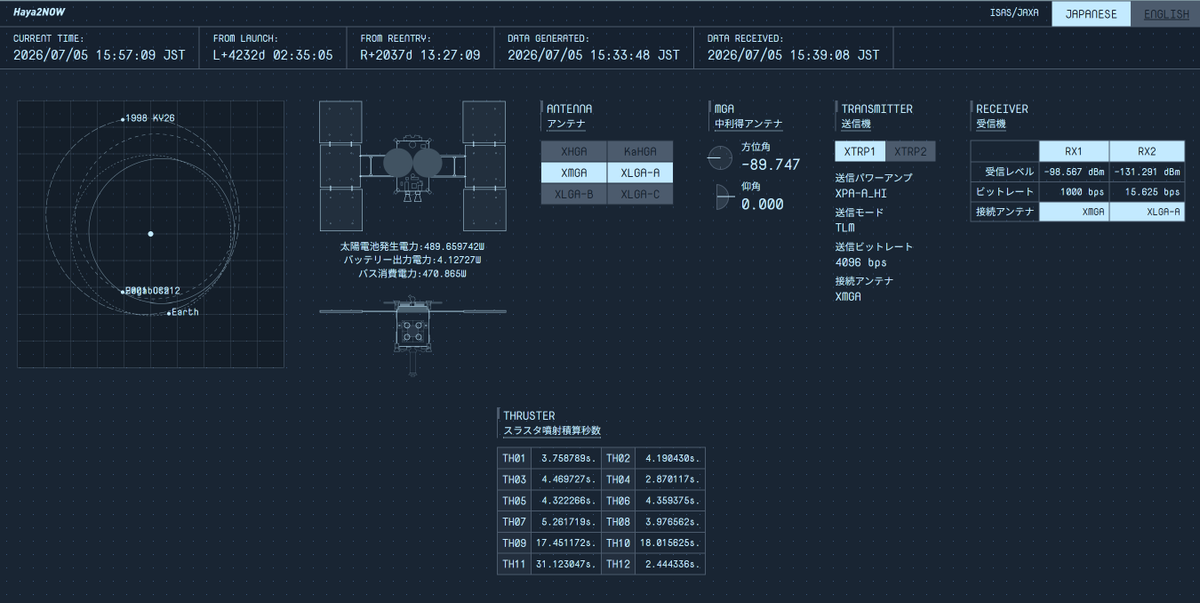Select the XHGA antenna
The height and width of the screenshot is (603, 1200).
[x=574, y=151]
